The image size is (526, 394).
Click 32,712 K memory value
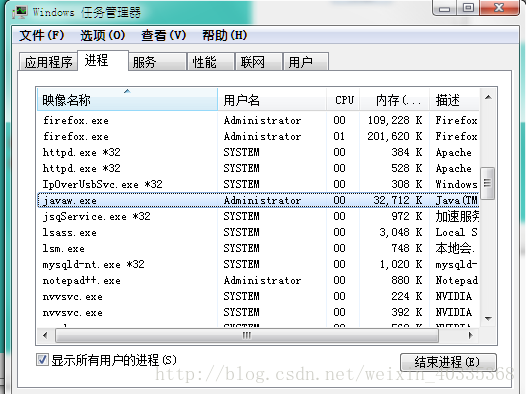coord(398,201)
